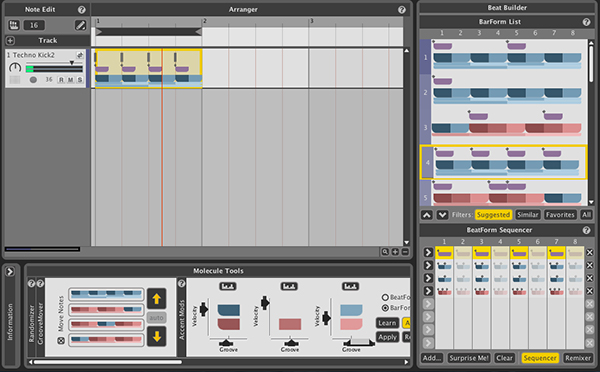Click the Add... button
The width and height of the screenshot is (600, 372).
pos(432,358)
